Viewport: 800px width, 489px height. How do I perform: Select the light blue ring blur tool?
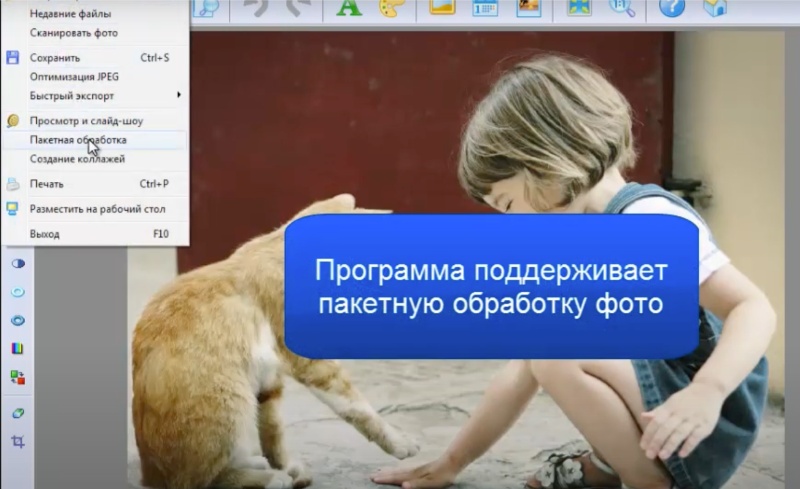(x=18, y=292)
